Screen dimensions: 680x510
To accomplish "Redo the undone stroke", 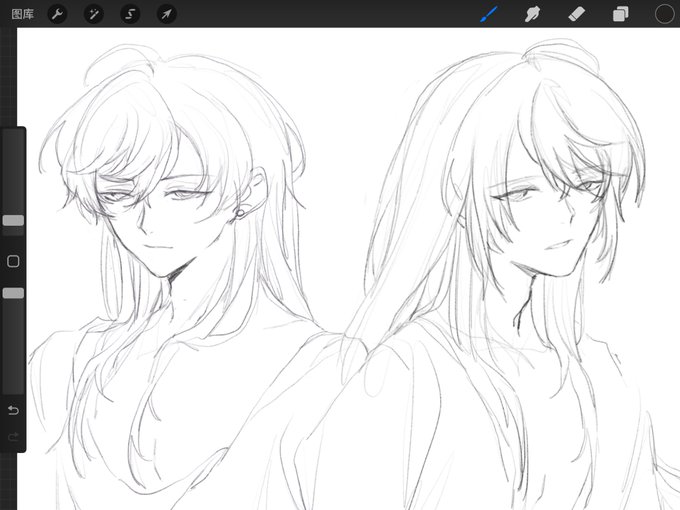I will click(x=13, y=436).
